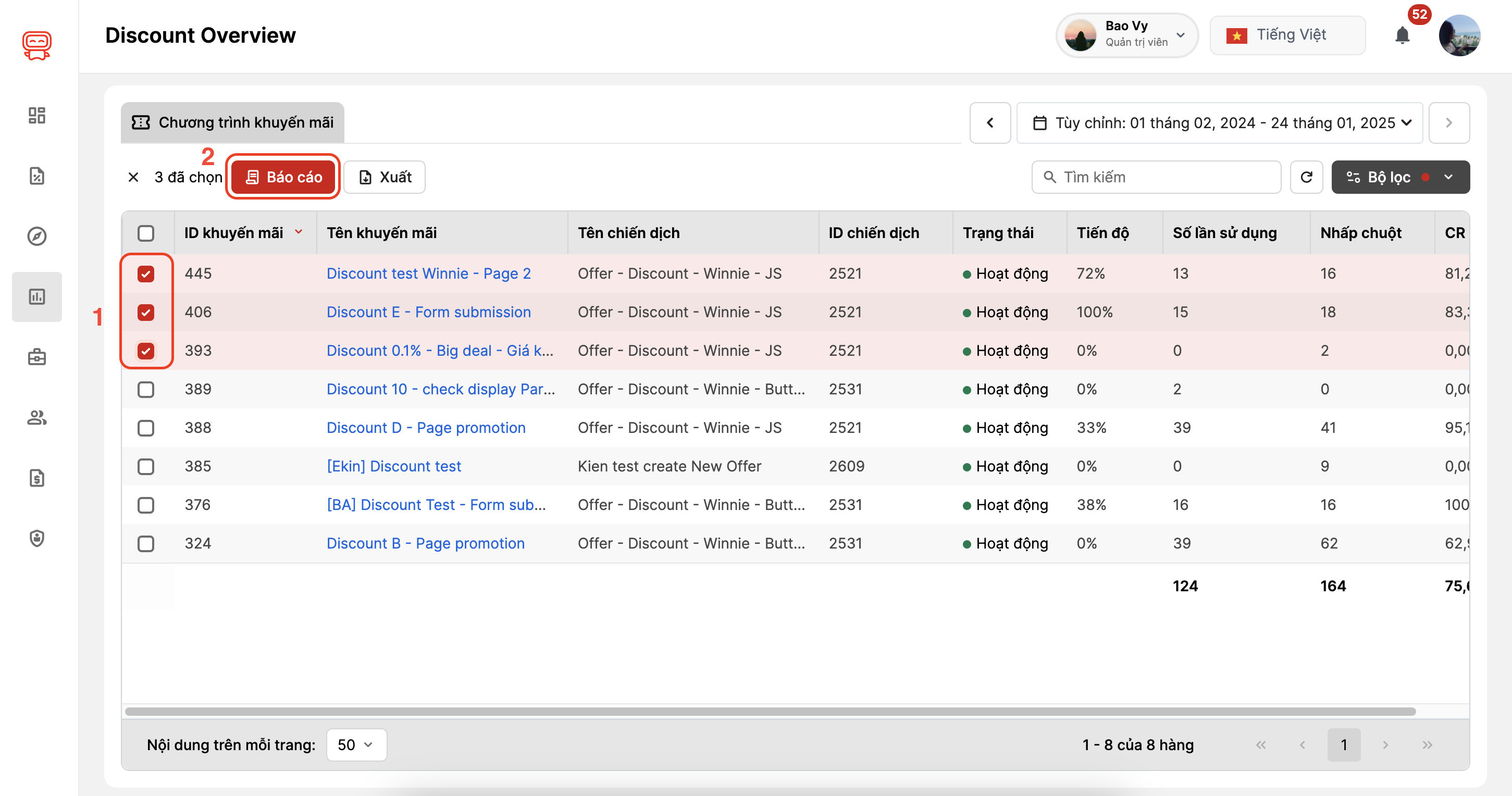The image size is (1512, 796).
Task: Toggle the select-all header checkbox
Action: [145, 233]
